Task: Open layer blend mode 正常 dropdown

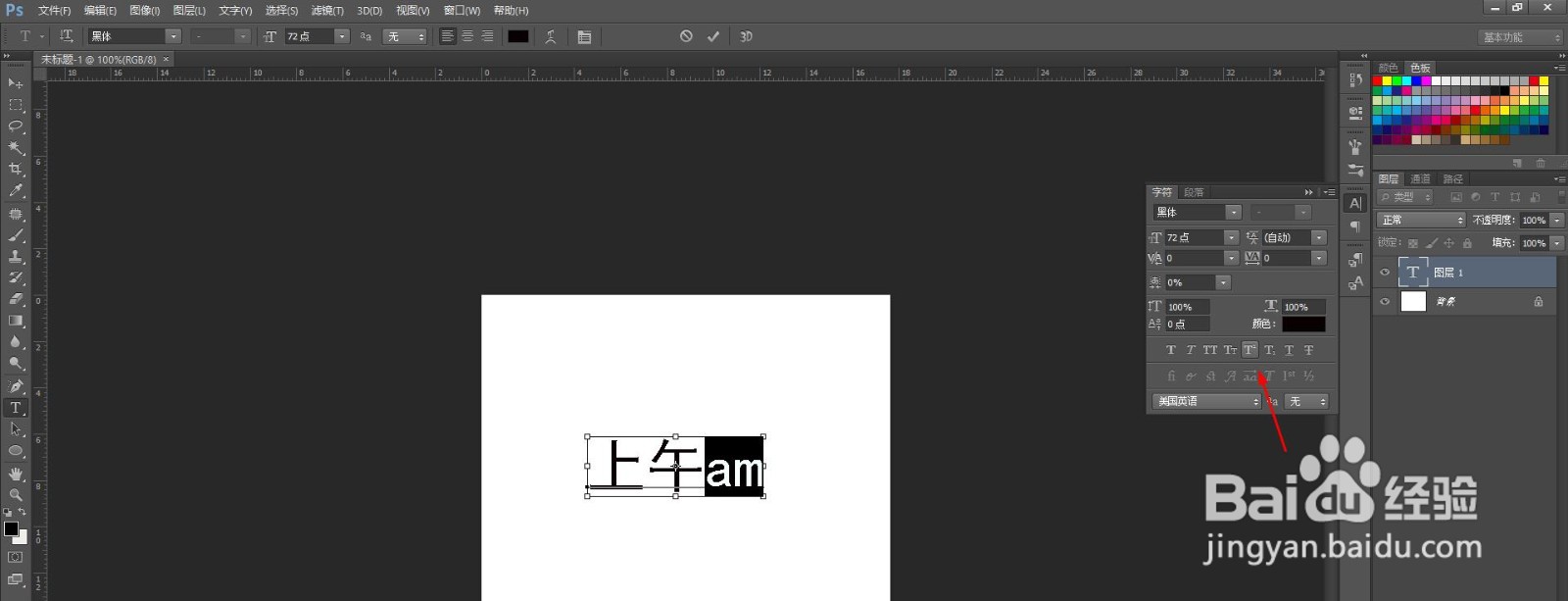Action: point(1421,220)
